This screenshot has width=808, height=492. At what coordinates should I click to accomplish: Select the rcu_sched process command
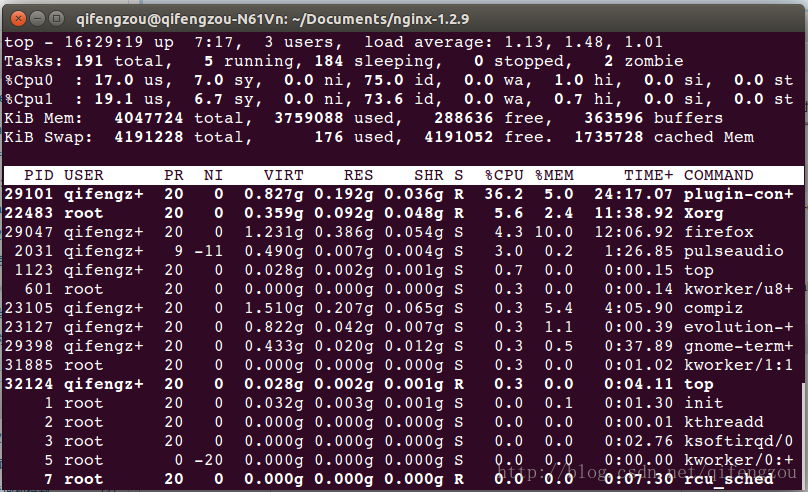point(729,480)
